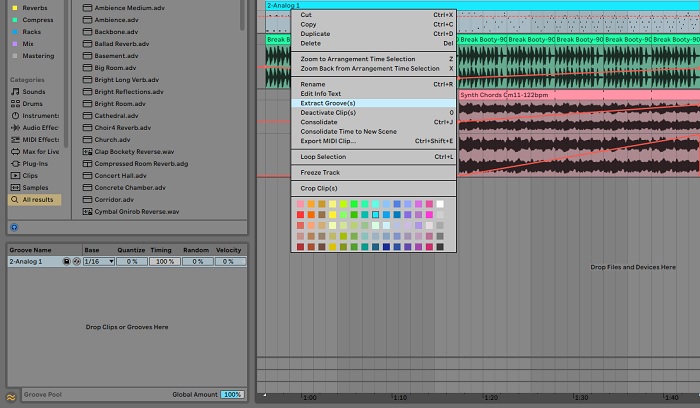Select Consolidate Time to New Scene
700x408 pixels.
coord(373,132)
